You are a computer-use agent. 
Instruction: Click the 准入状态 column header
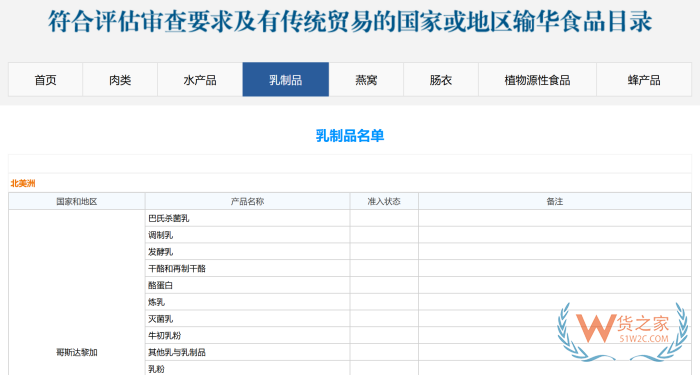[384, 201]
